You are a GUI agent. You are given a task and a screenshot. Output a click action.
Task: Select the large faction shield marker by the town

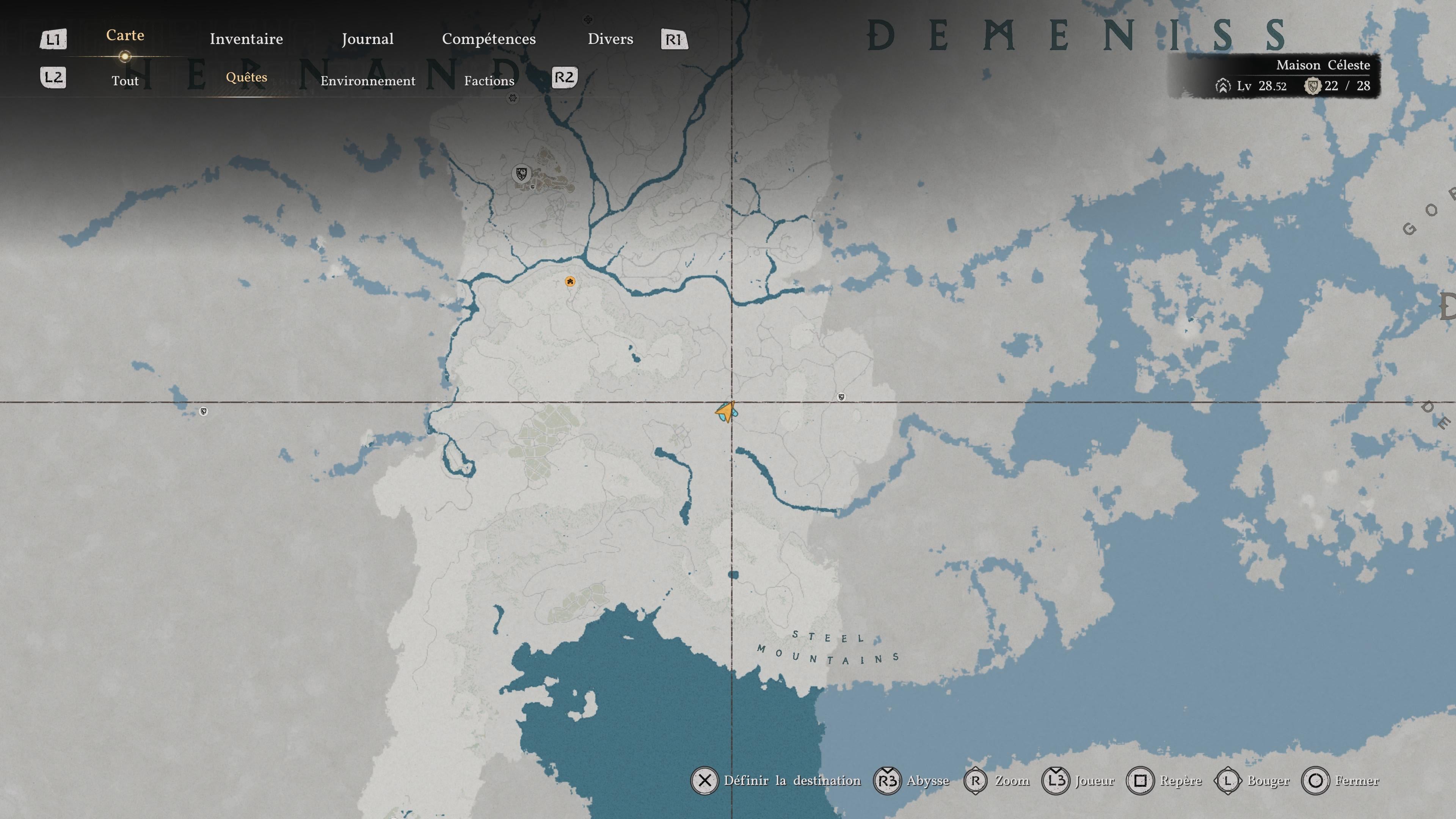(521, 174)
